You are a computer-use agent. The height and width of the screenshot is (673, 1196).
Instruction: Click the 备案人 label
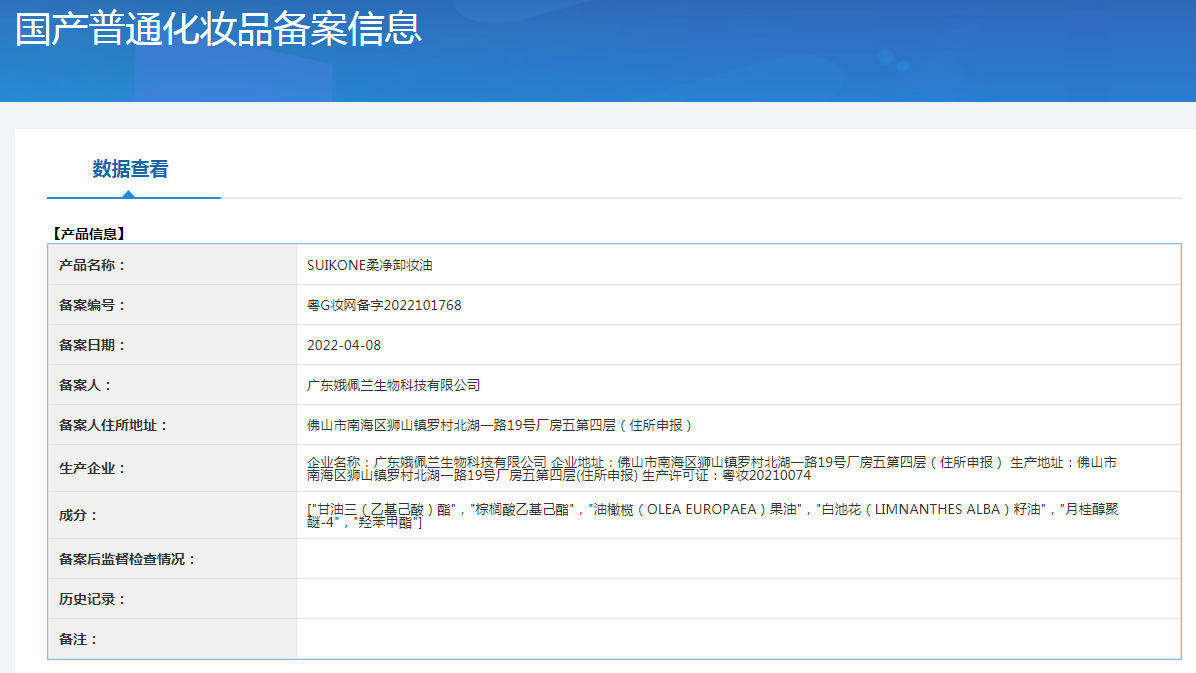point(85,385)
